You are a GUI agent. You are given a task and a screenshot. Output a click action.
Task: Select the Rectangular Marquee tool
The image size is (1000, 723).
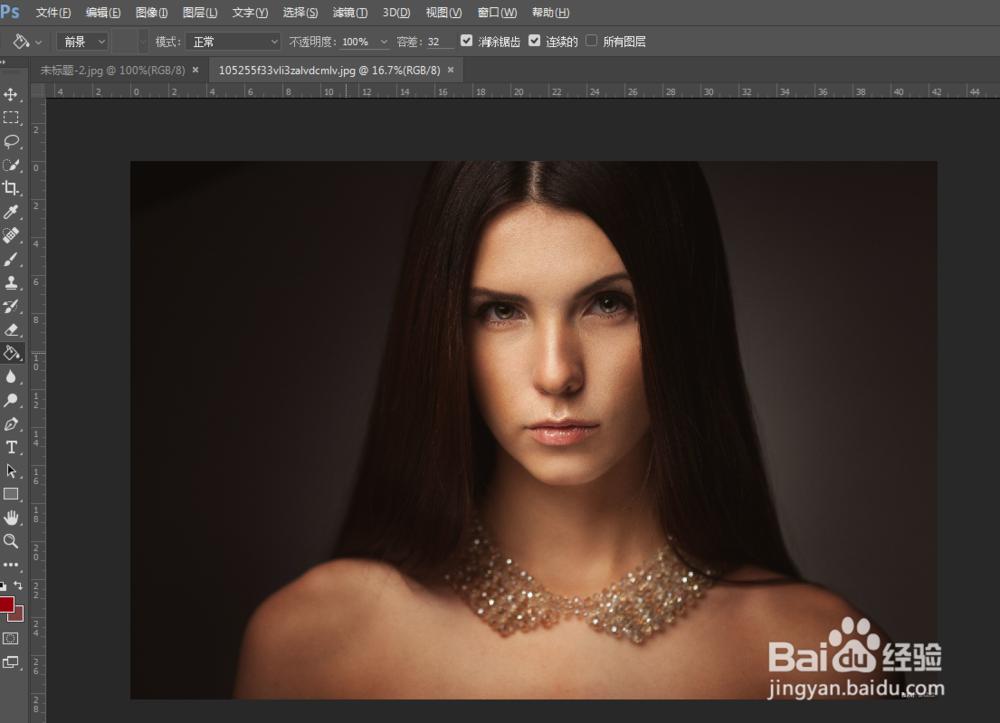click(11, 118)
